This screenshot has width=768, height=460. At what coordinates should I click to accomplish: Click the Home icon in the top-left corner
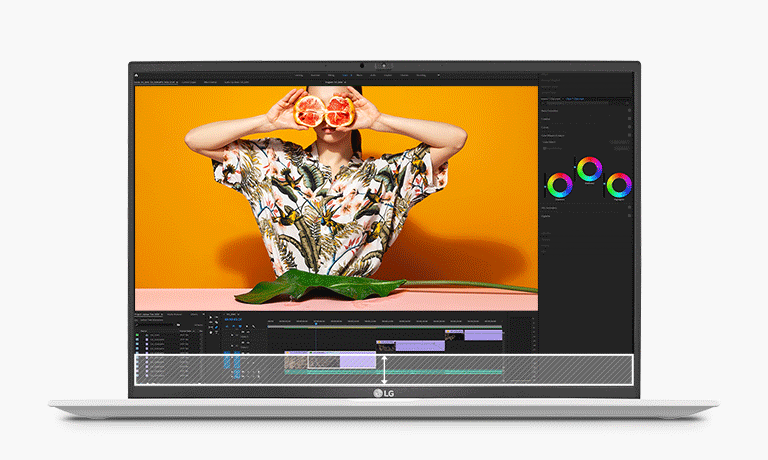[138, 74]
